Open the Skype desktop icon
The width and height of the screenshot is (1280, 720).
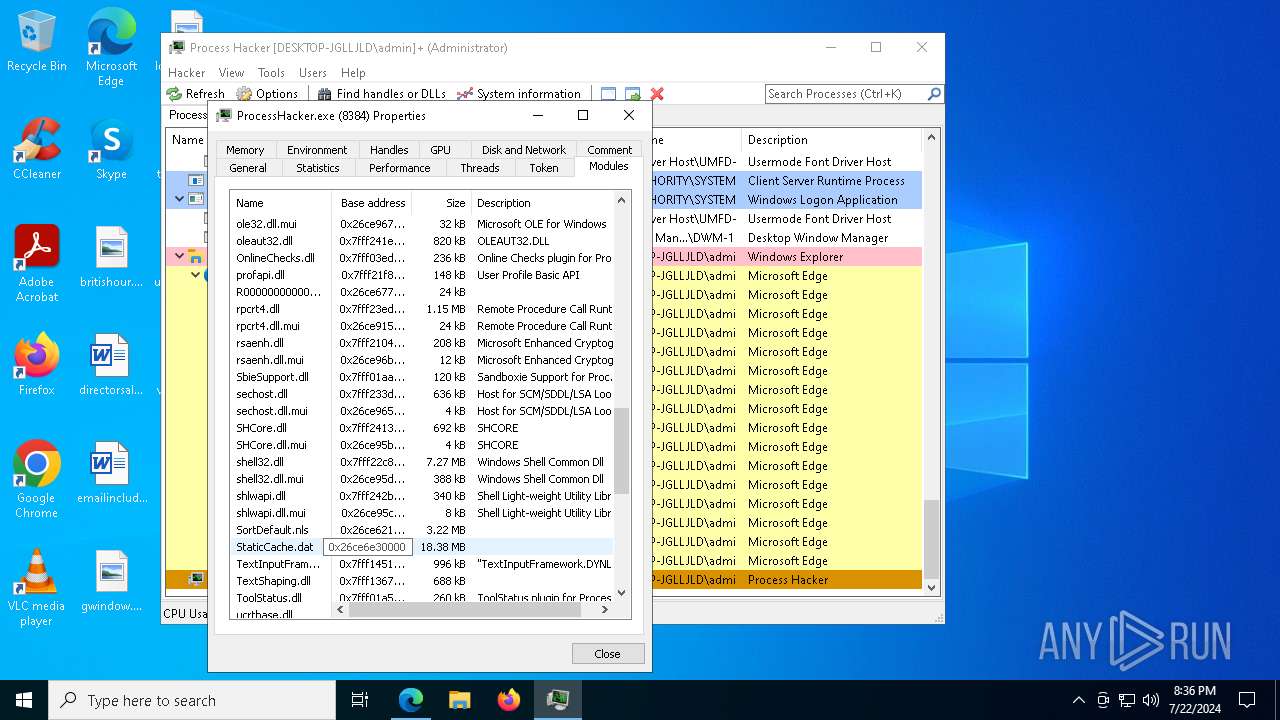(x=111, y=149)
